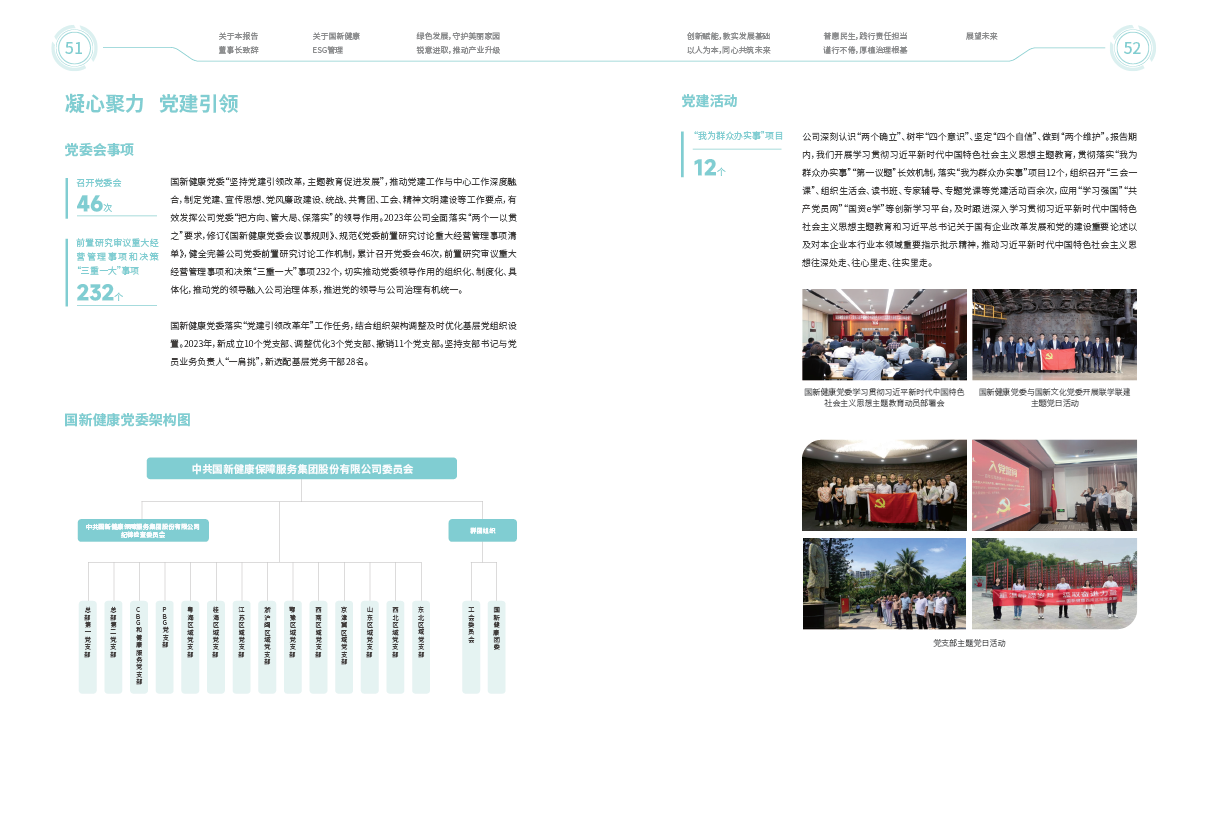Click the 中共国新健康保障服务集团股份有限公司委员会 top node
The width and height of the screenshot is (1208, 825).
pos(302,468)
